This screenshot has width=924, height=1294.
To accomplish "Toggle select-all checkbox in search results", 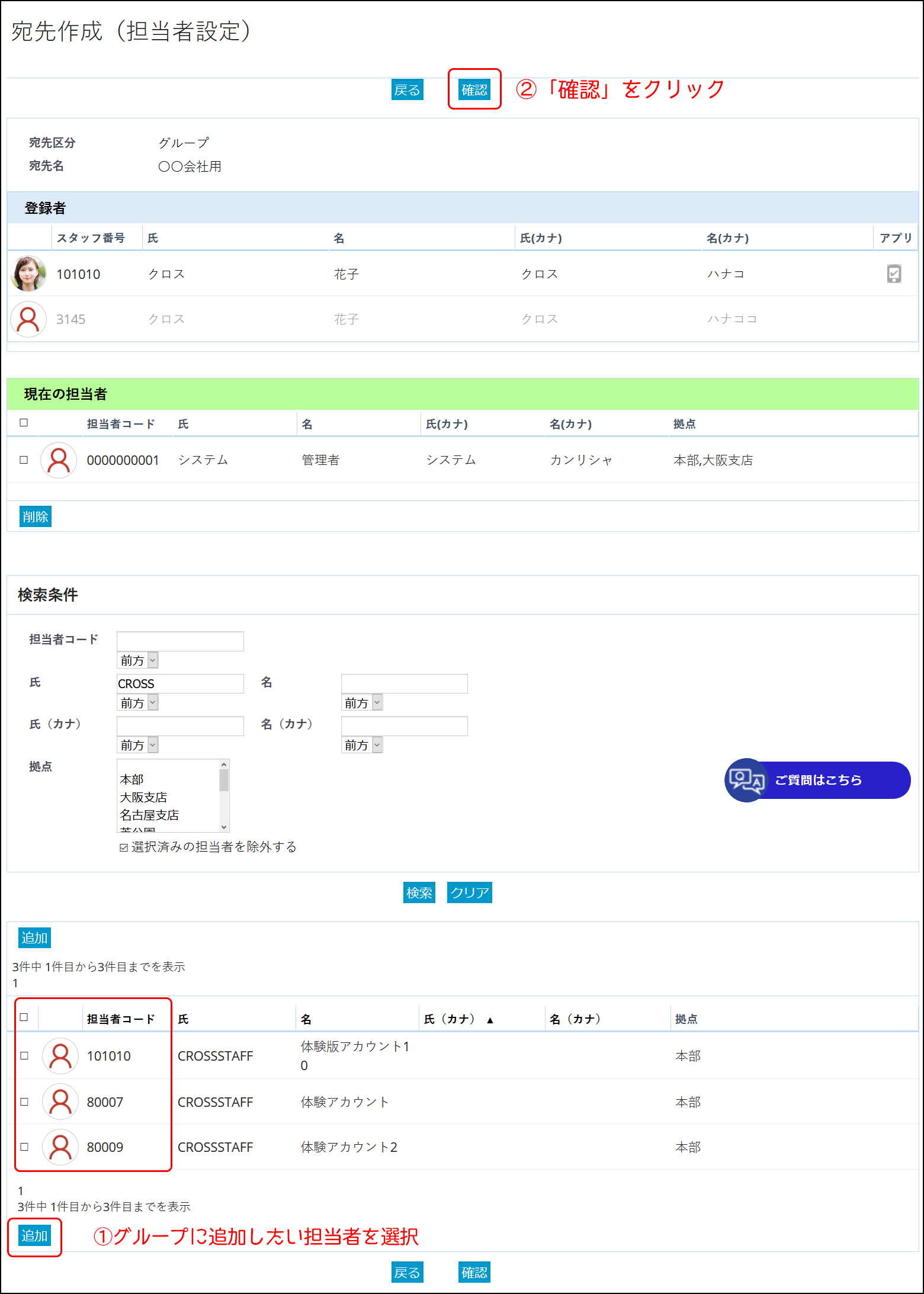I will click(24, 1017).
